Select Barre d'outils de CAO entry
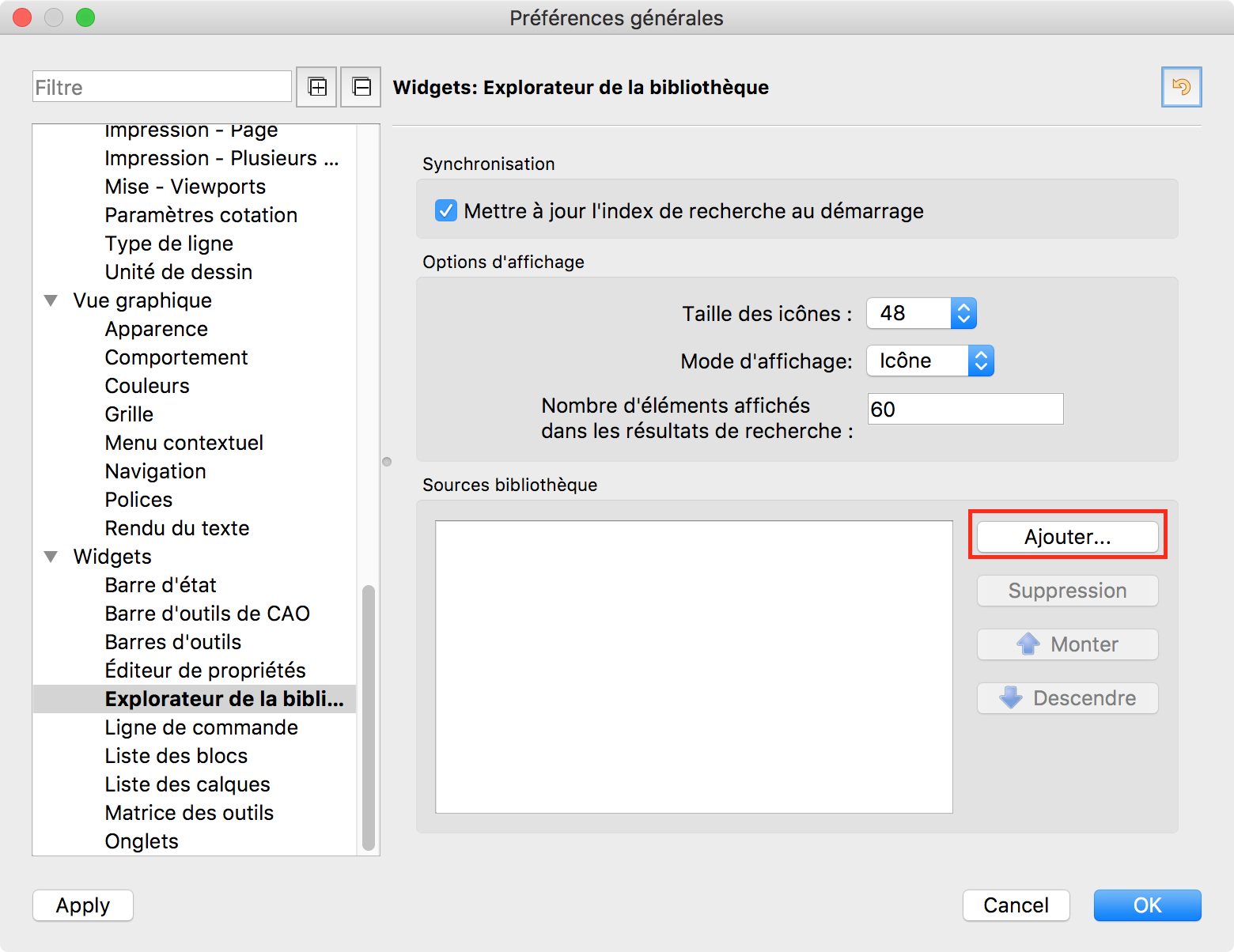Viewport: 1234px width, 952px height. [207, 614]
